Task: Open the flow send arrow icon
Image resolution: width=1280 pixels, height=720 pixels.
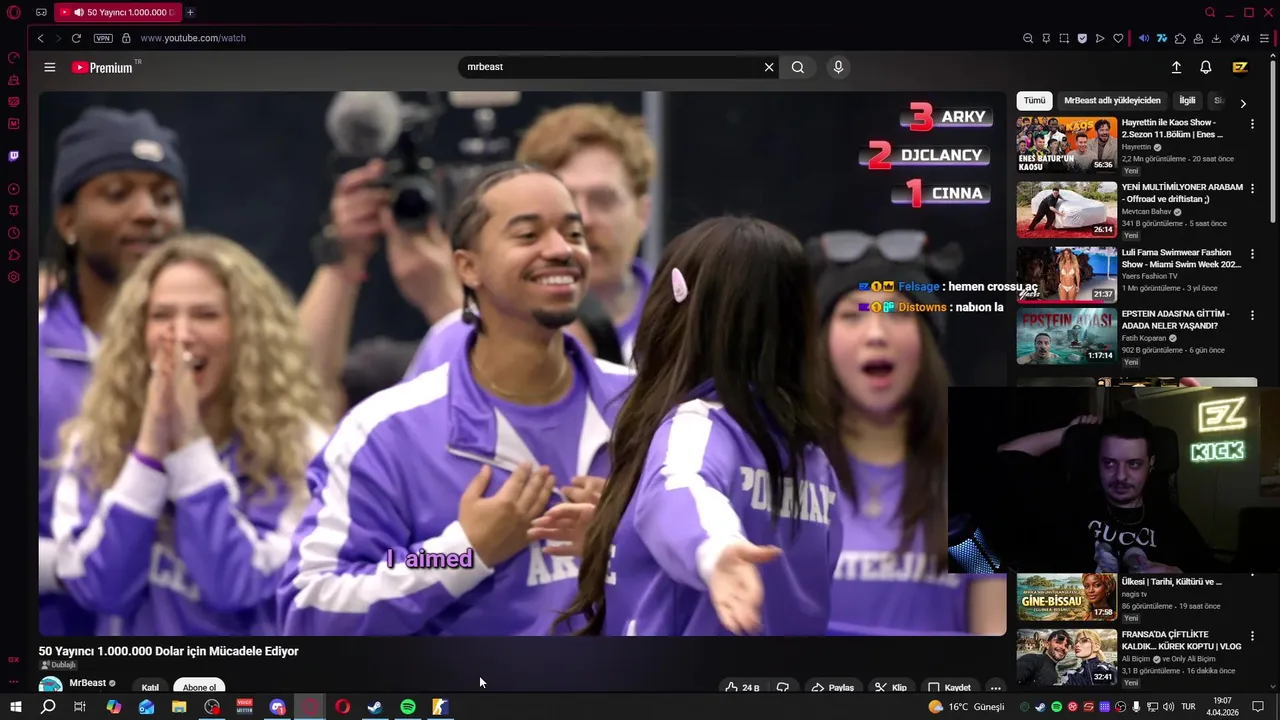Action: pyautogui.click(x=1099, y=38)
